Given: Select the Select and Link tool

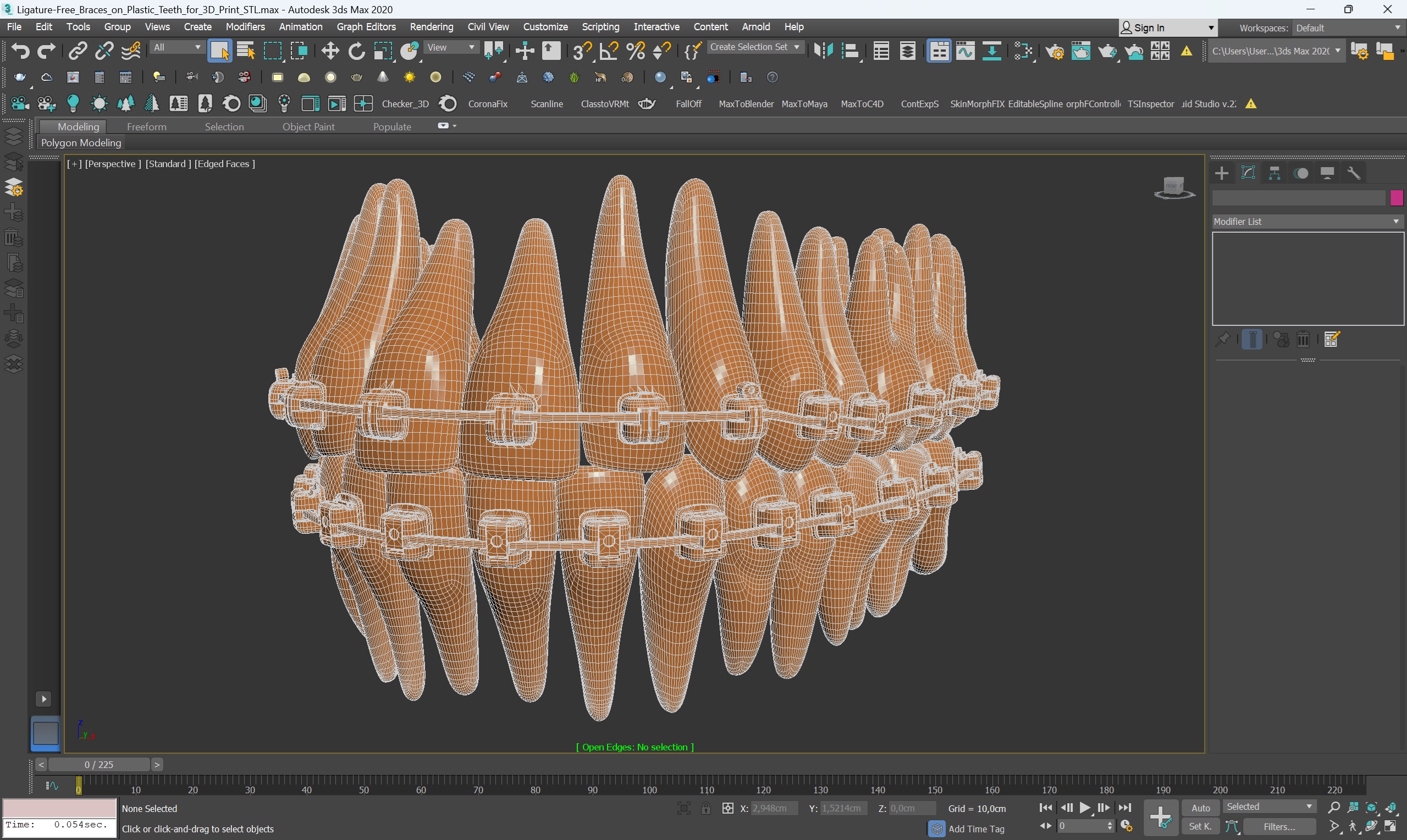Looking at the screenshot, I should pyautogui.click(x=78, y=51).
